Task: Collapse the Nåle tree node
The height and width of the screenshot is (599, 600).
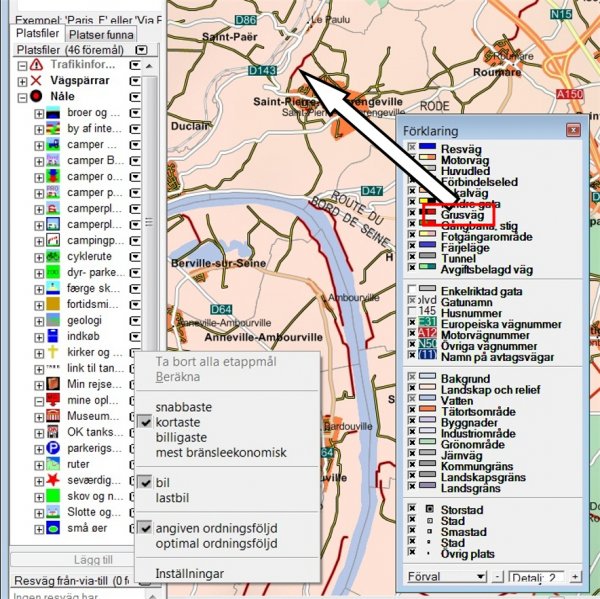Action: tap(21, 97)
